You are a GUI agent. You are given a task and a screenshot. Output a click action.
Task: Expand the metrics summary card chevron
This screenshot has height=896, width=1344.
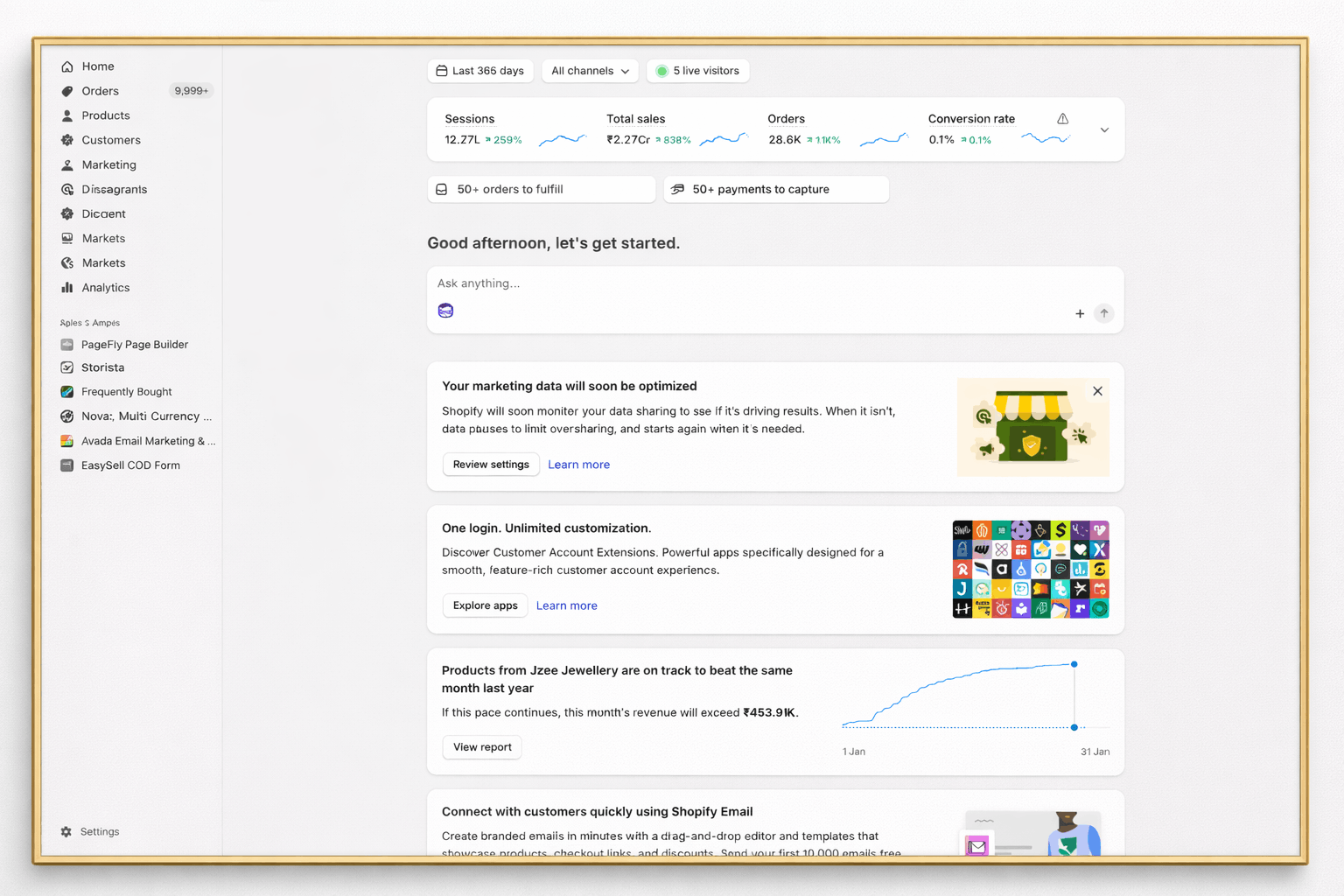pos(1104,130)
